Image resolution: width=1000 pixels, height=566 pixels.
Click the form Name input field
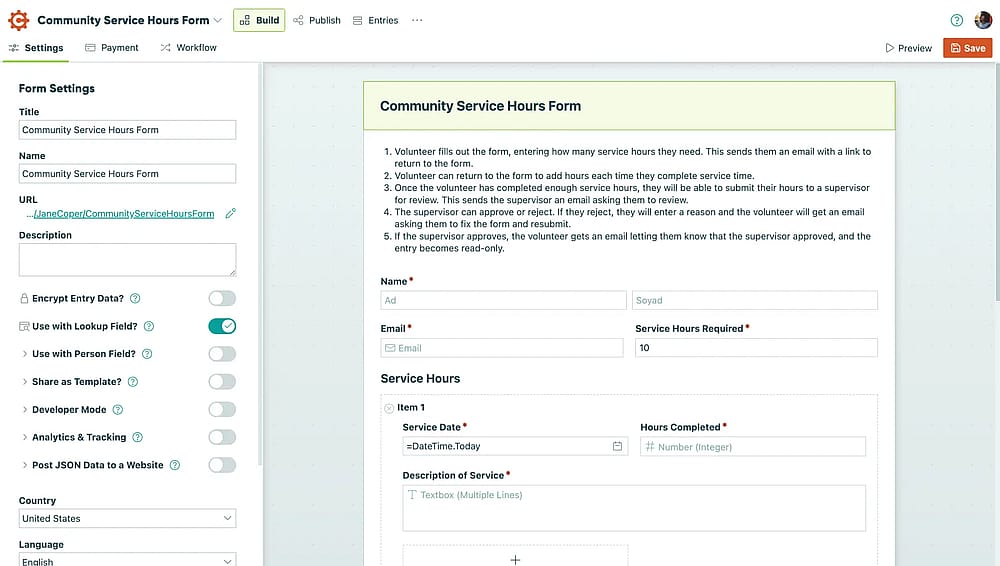[x=128, y=174]
